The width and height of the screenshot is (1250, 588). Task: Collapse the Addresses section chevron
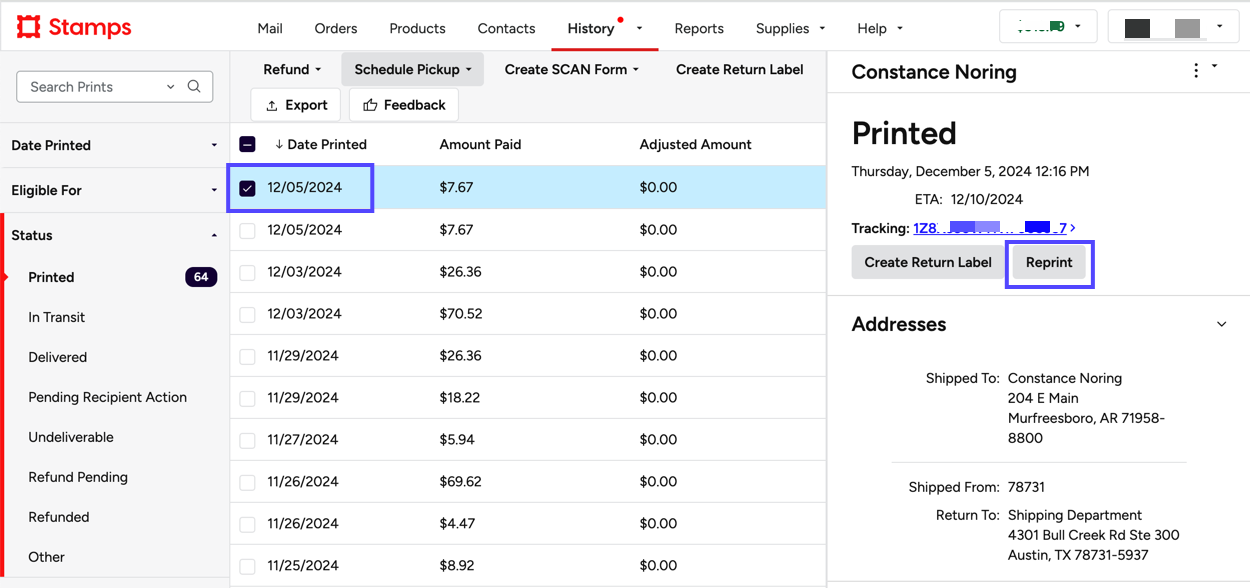coord(1221,324)
